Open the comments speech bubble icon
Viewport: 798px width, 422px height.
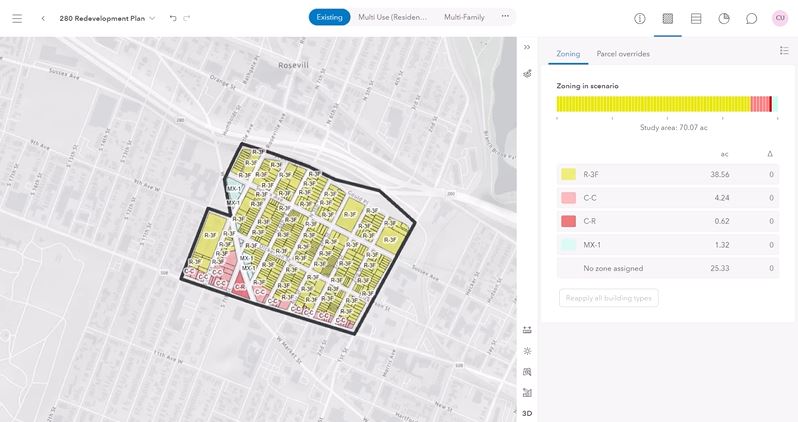(751, 18)
